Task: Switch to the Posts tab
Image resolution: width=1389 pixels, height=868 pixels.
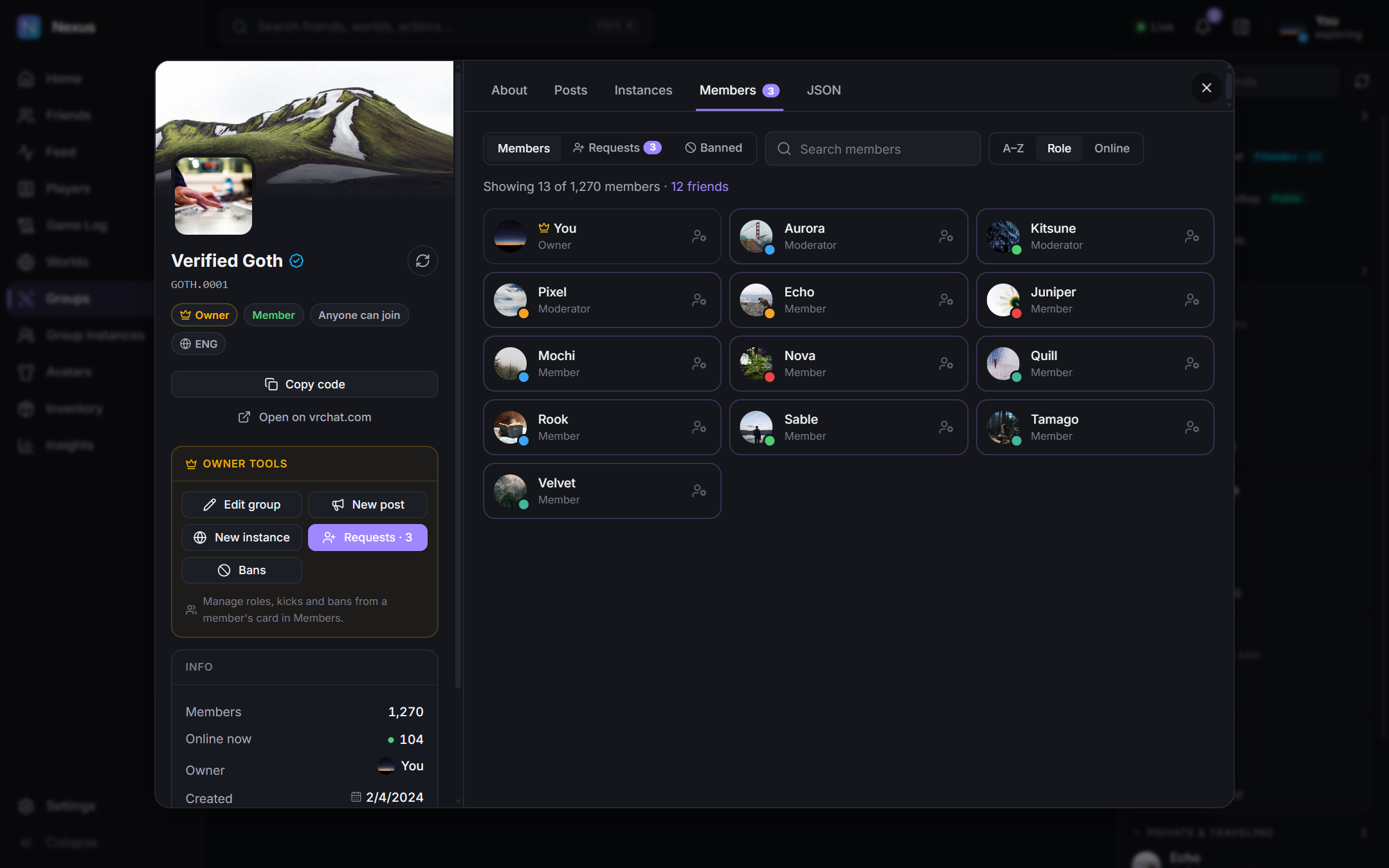Action: click(x=570, y=90)
